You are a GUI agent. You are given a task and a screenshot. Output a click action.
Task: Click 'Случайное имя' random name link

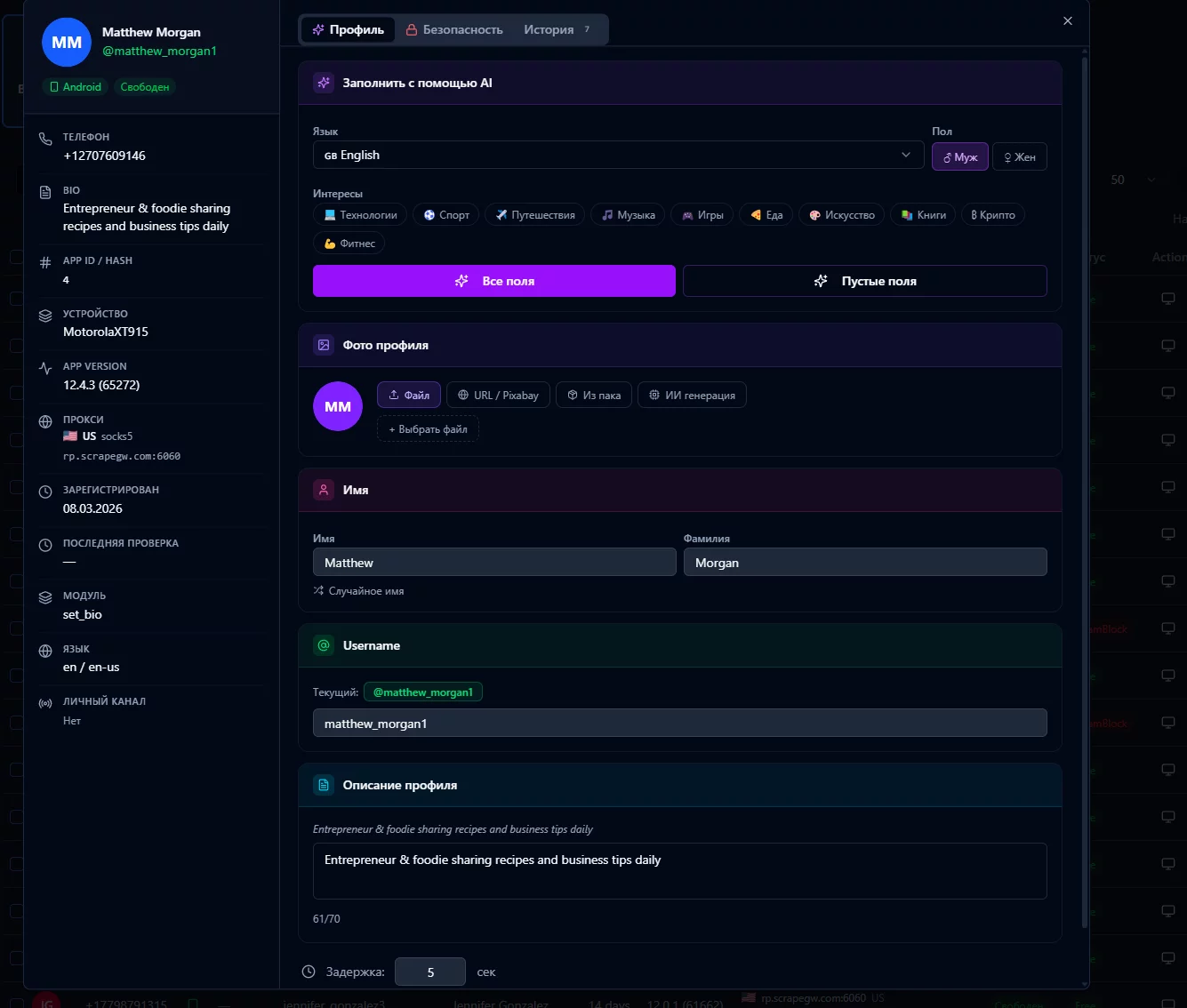(x=359, y=591)
